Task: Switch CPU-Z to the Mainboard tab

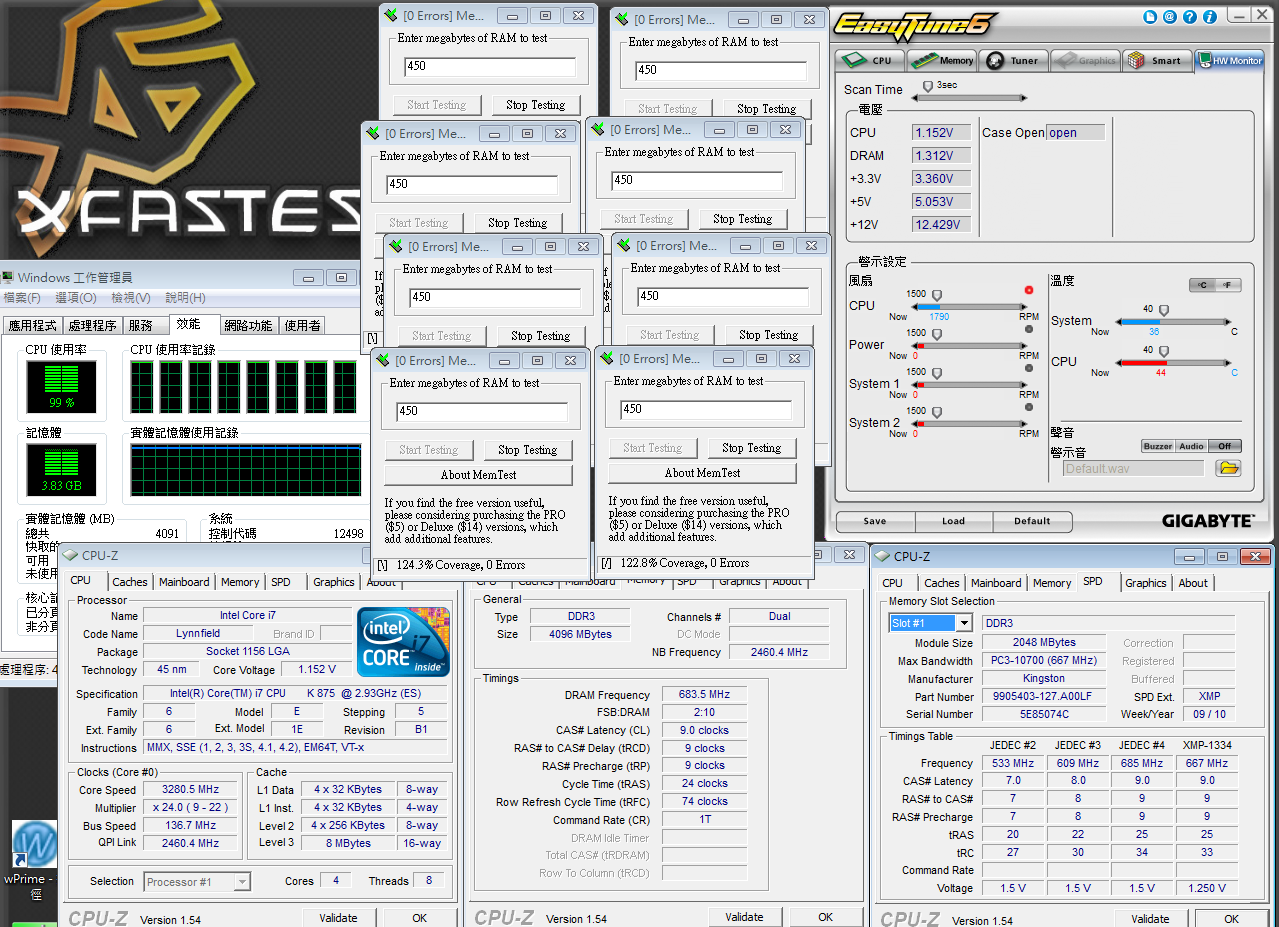Action: coord(184,581)
